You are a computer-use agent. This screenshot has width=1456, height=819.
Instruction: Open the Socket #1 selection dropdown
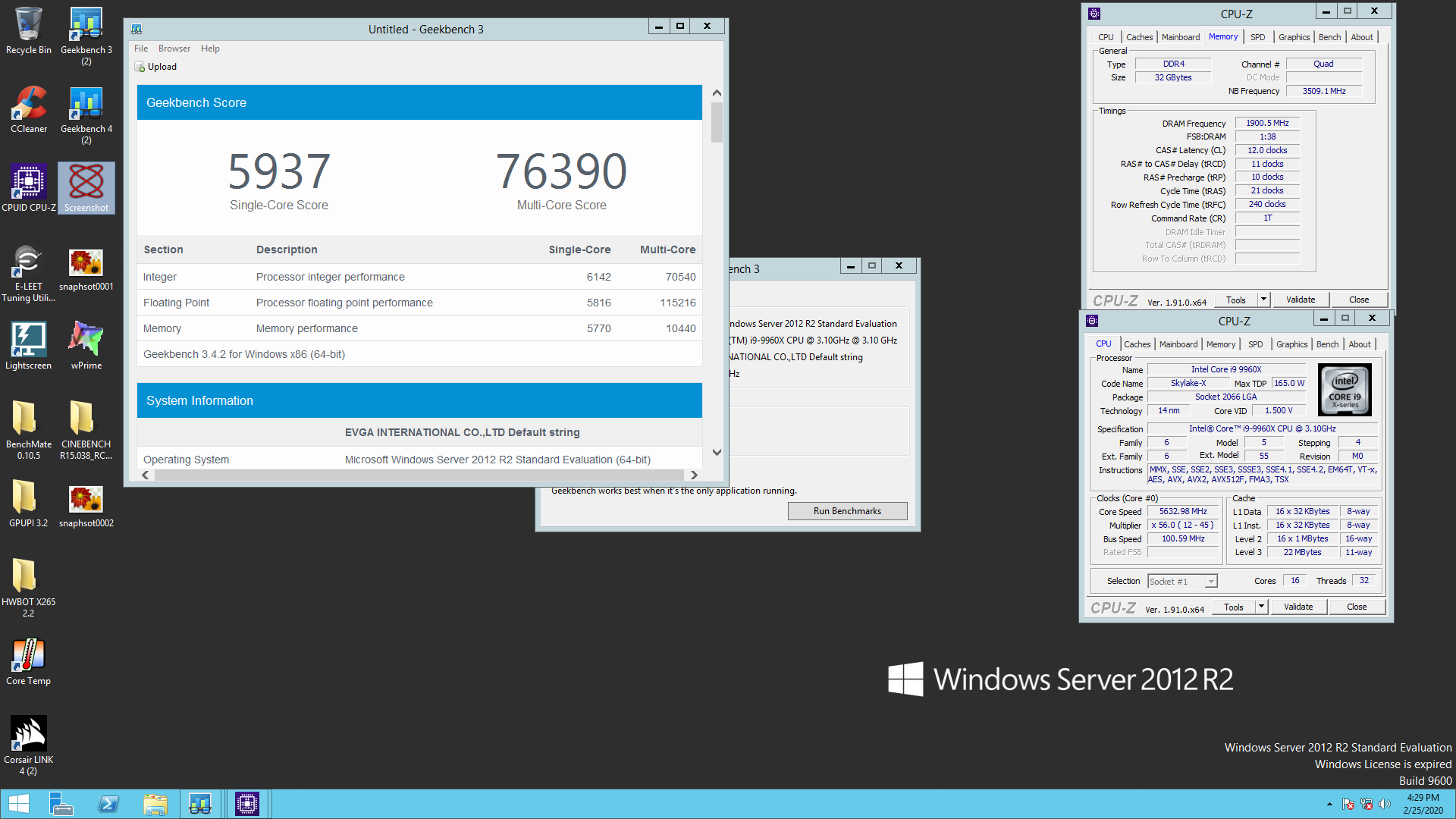click(x=1182, y=582)
